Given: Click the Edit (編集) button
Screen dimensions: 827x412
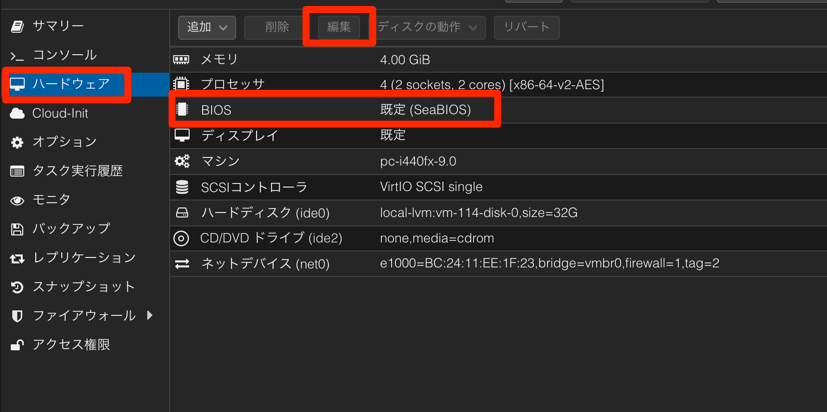Looking at the screenshot, I should [x=339, y=28].
